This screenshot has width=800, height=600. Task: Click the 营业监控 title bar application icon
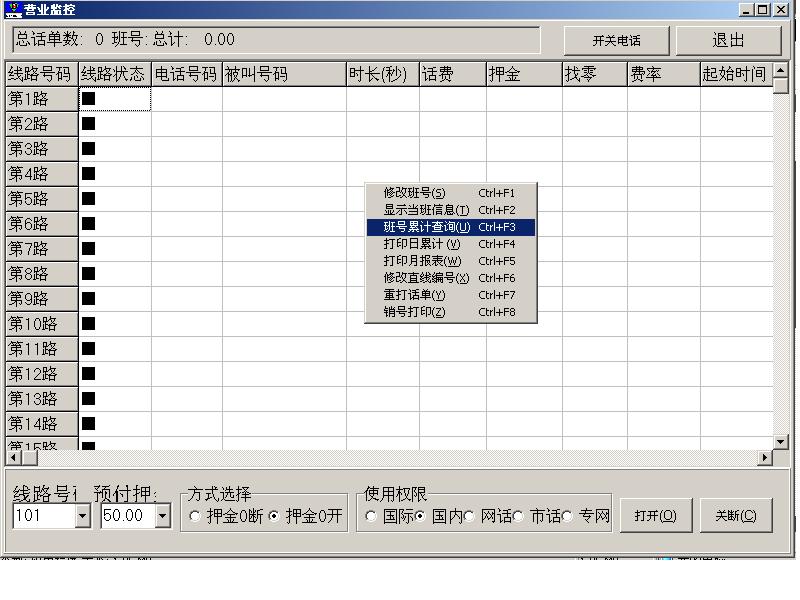coord(14,9)
